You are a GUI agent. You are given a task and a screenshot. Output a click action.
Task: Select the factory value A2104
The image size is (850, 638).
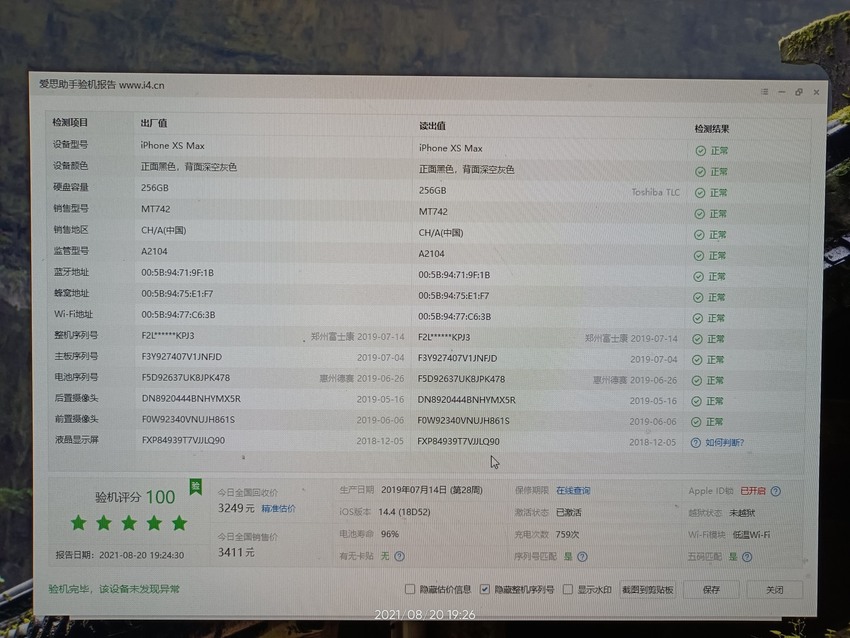point(154,252)
